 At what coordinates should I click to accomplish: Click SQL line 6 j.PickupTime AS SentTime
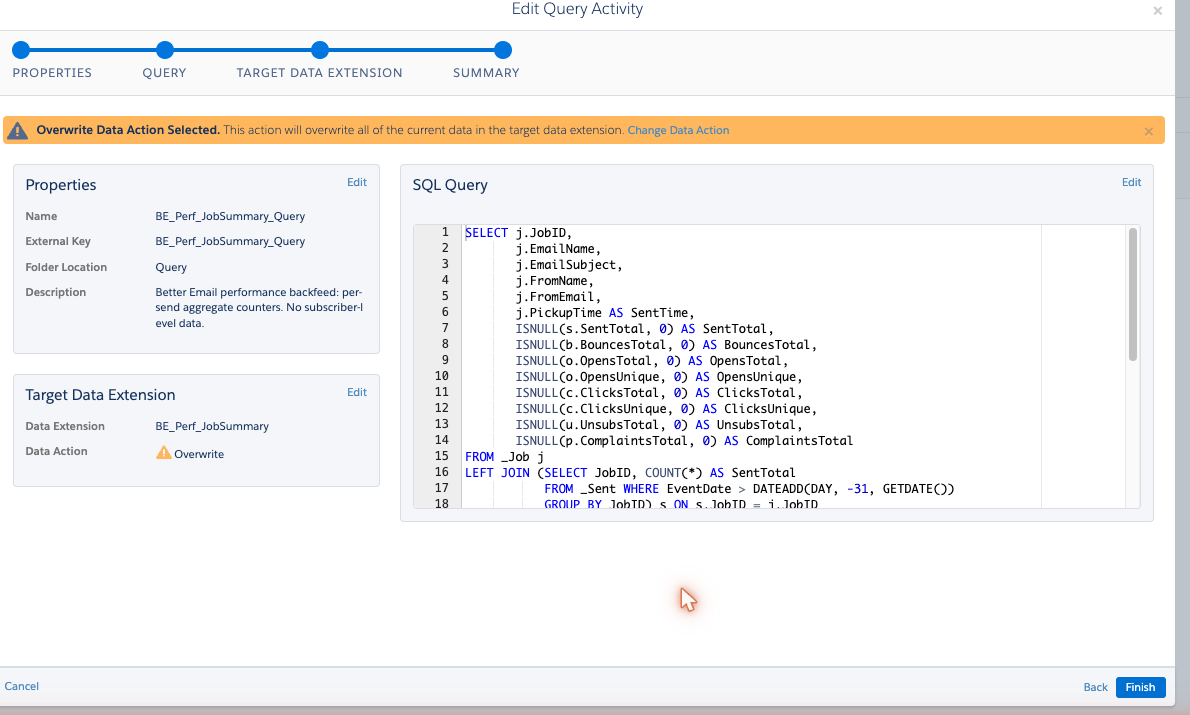click(605, 313)
